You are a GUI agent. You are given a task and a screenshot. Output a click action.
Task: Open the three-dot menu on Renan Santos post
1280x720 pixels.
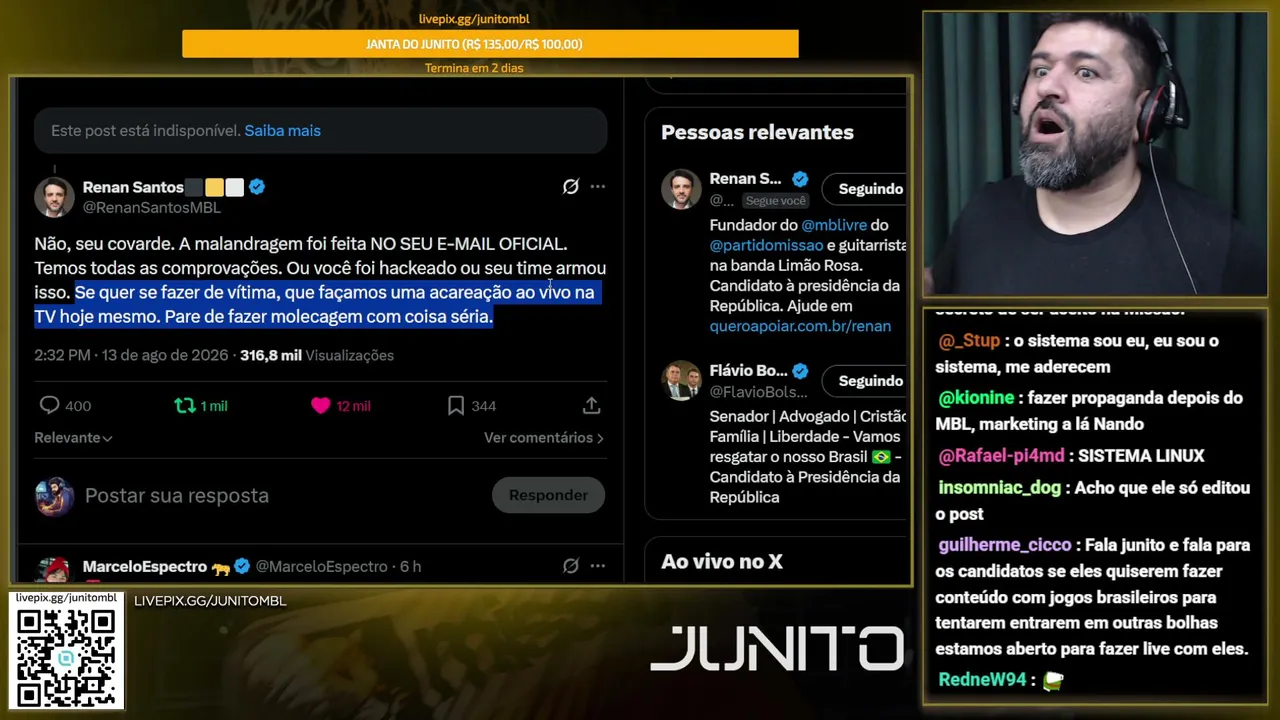pos(598,187)
